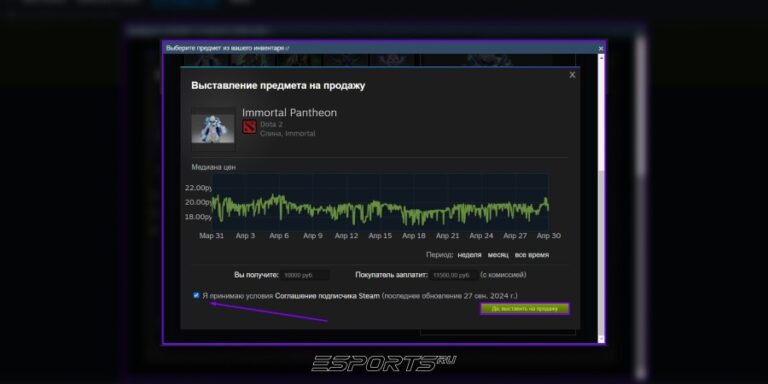Click the '22.00' price axis label

point(198,188)
